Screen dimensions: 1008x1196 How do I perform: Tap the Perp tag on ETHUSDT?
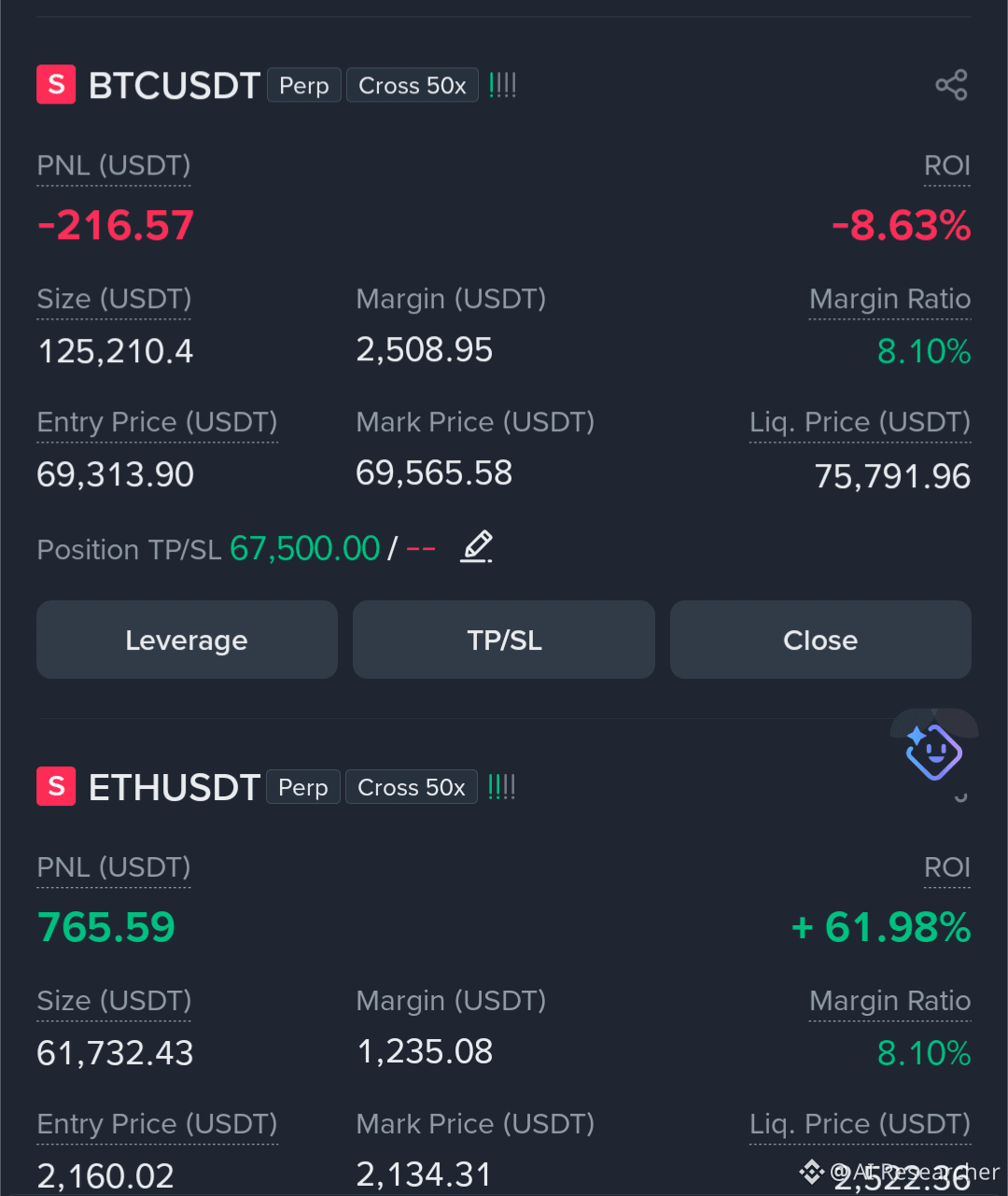303,787
